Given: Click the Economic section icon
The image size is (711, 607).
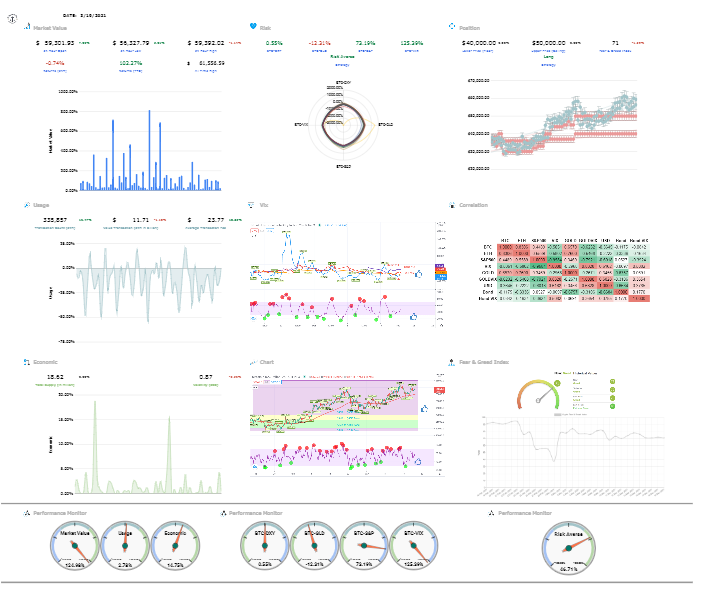Looking at the screenshot, I should point(27,362).
